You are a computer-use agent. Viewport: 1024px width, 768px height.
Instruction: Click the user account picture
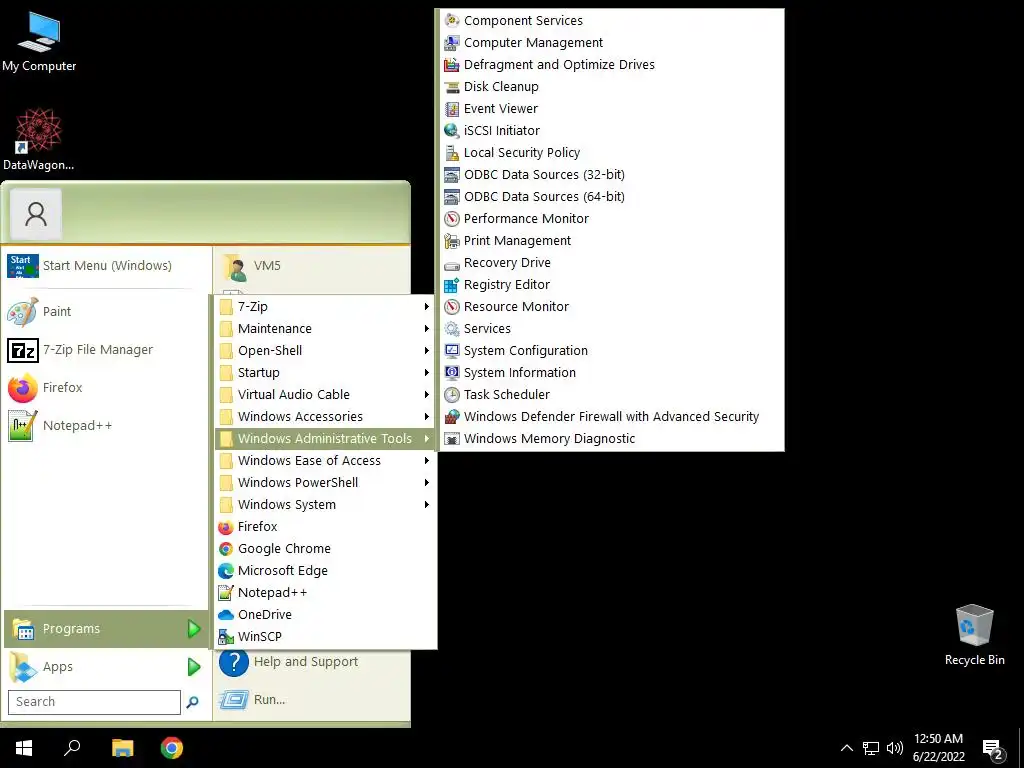tap(36, 214)
